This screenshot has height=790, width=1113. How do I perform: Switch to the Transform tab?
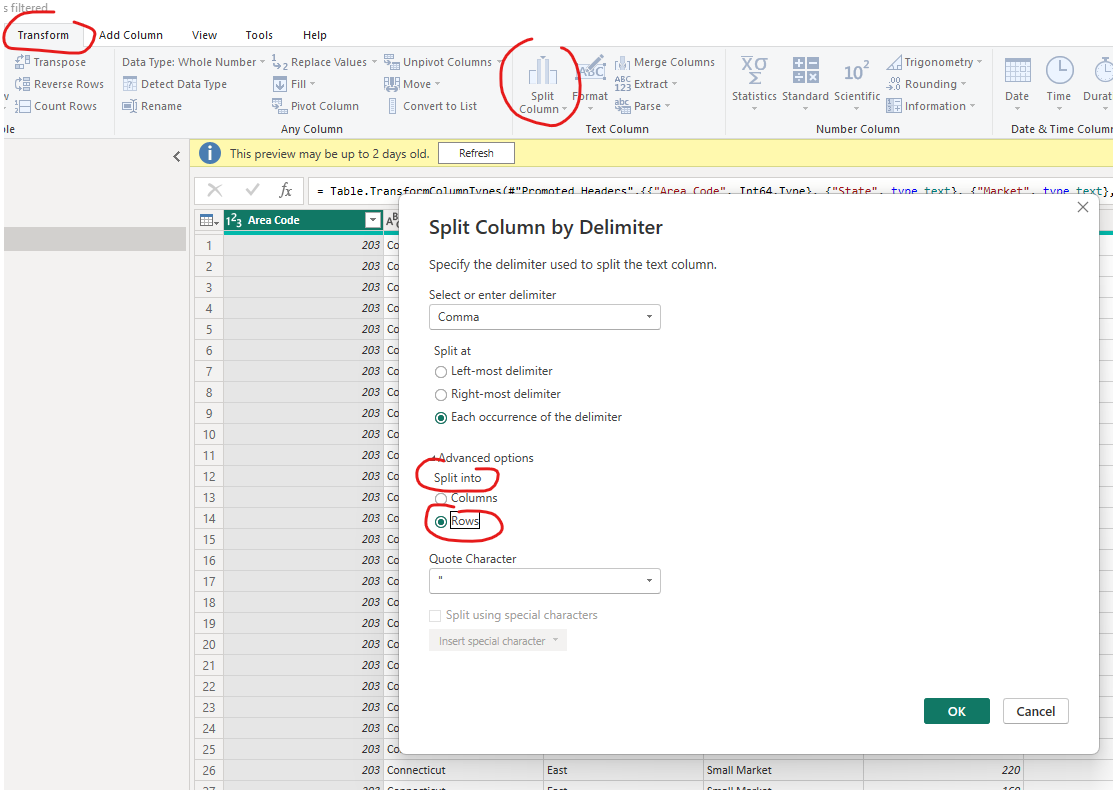pyautogui.click(x=43, y=35)
